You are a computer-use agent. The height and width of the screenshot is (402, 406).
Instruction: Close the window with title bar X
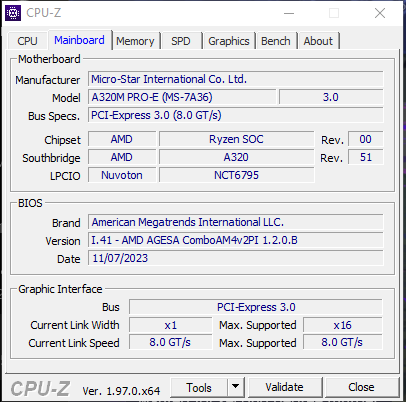(x=380, y=13)
